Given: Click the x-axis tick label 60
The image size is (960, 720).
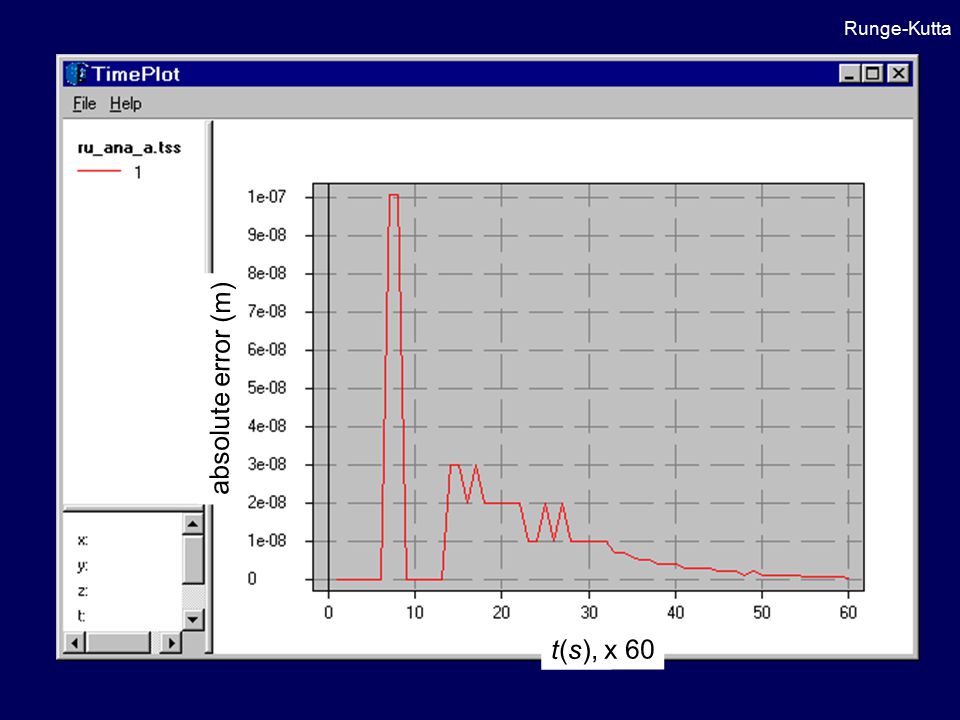Looking at the screenshot, I should click(848, 612).
